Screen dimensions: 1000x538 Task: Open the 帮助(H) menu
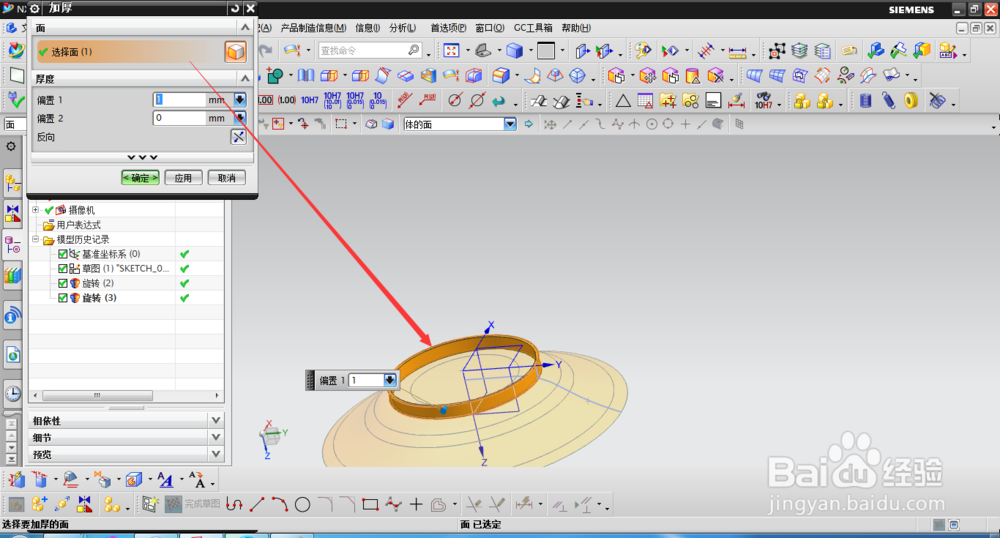pyautogui.click(x=576, y=27)
